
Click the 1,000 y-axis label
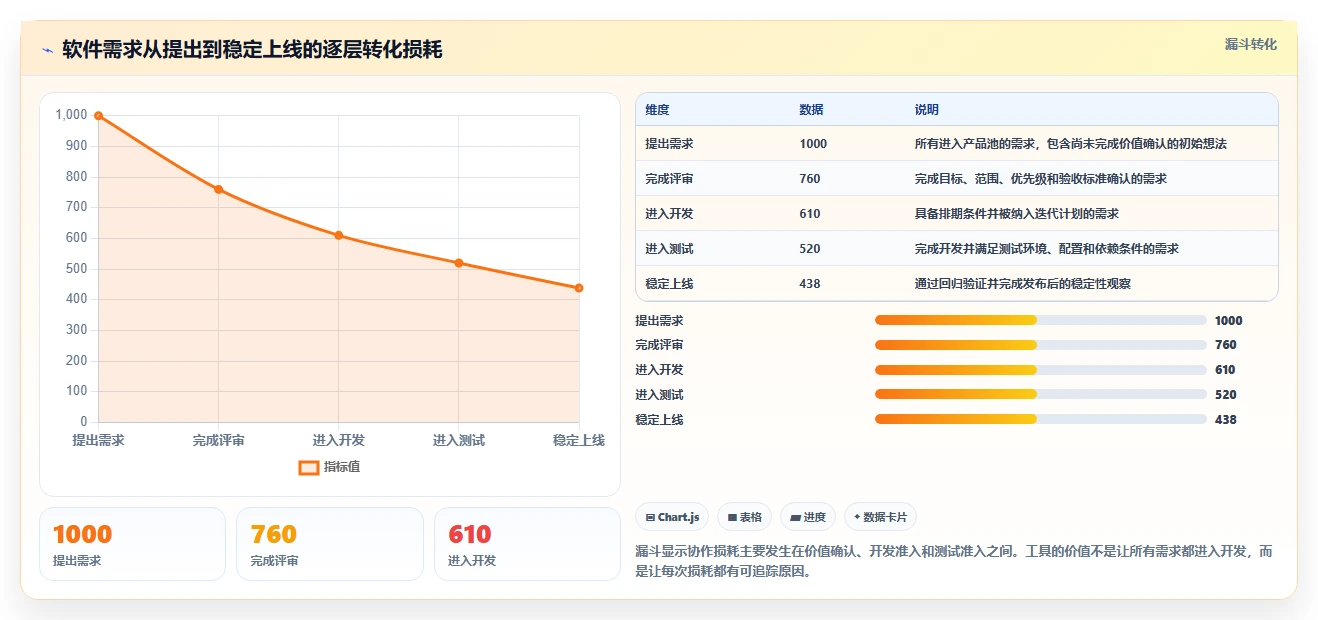click(x=71, y=115)
